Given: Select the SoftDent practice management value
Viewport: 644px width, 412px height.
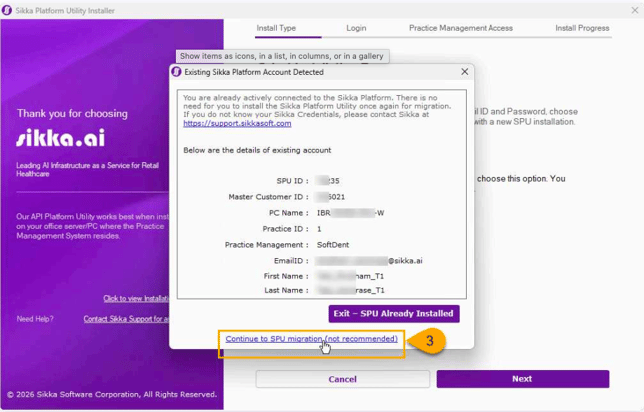Looking at the screenshot, I should point(333,245).
